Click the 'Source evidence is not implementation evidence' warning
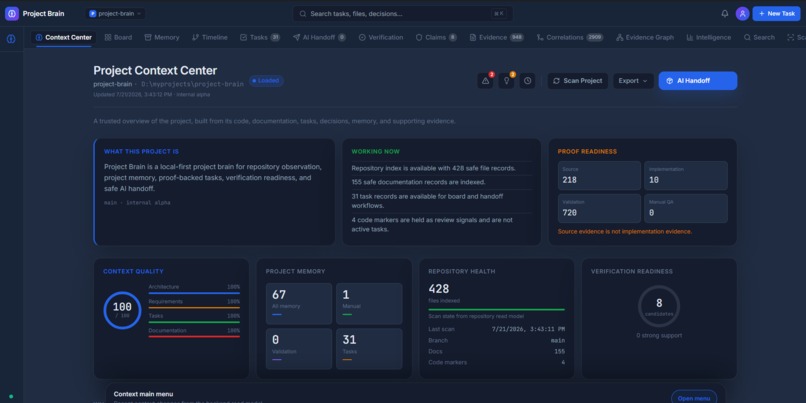The image size is (806, 403). point(625,231)
